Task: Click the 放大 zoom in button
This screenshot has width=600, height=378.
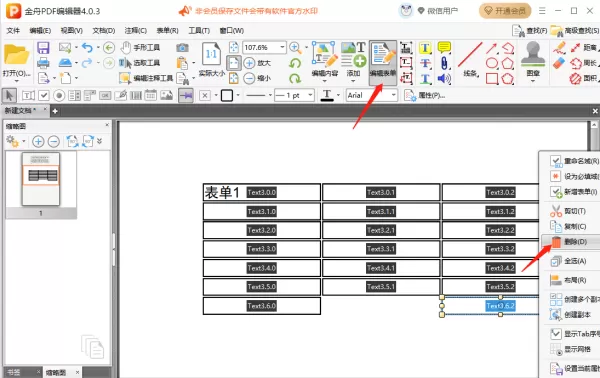Action: click(x=257, y=63)
